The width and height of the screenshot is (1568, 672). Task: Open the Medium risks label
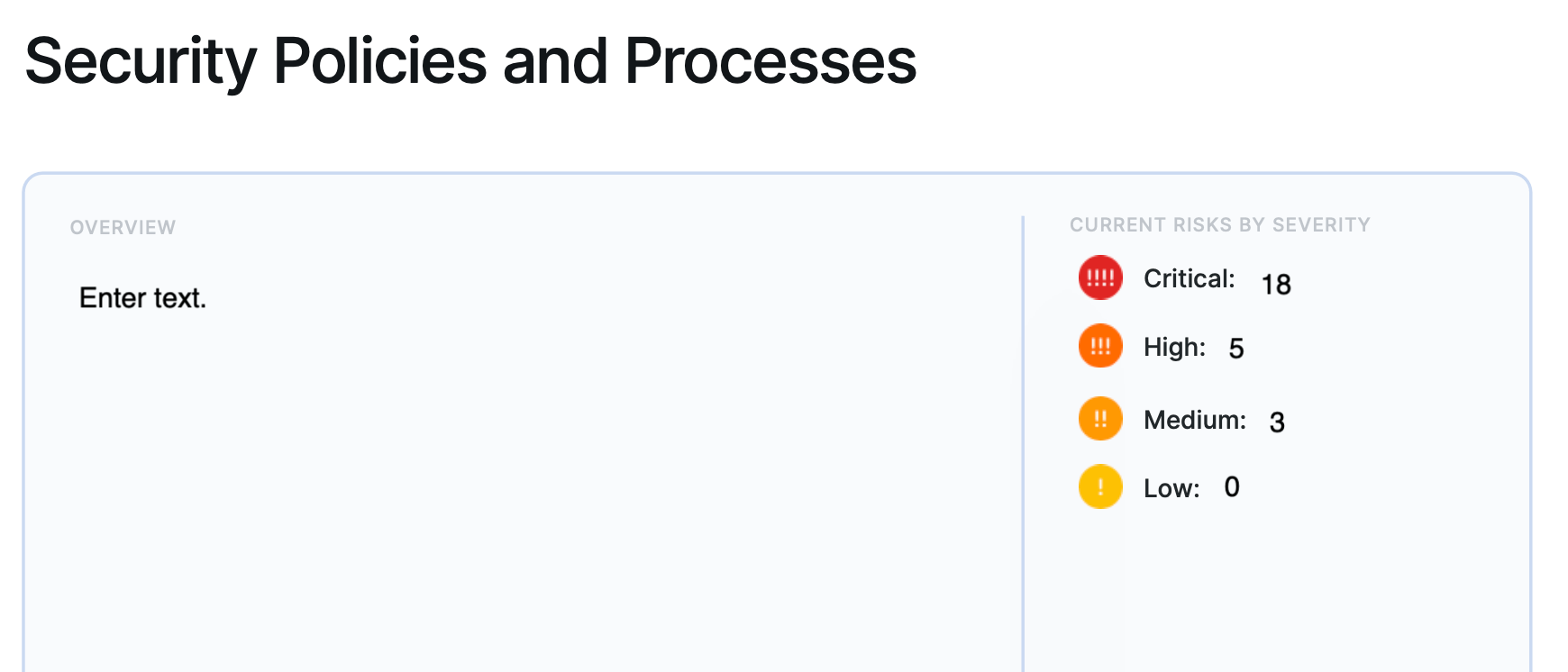1194,421
